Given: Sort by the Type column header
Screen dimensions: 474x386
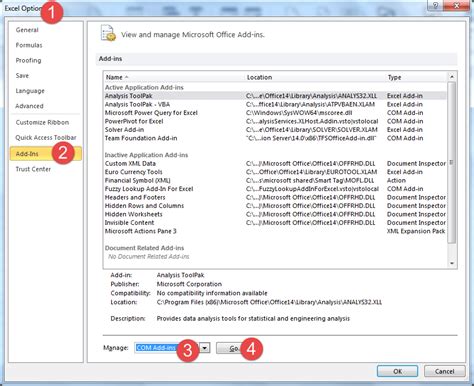Looking at the screenshot, I should (x=394, y=77).
